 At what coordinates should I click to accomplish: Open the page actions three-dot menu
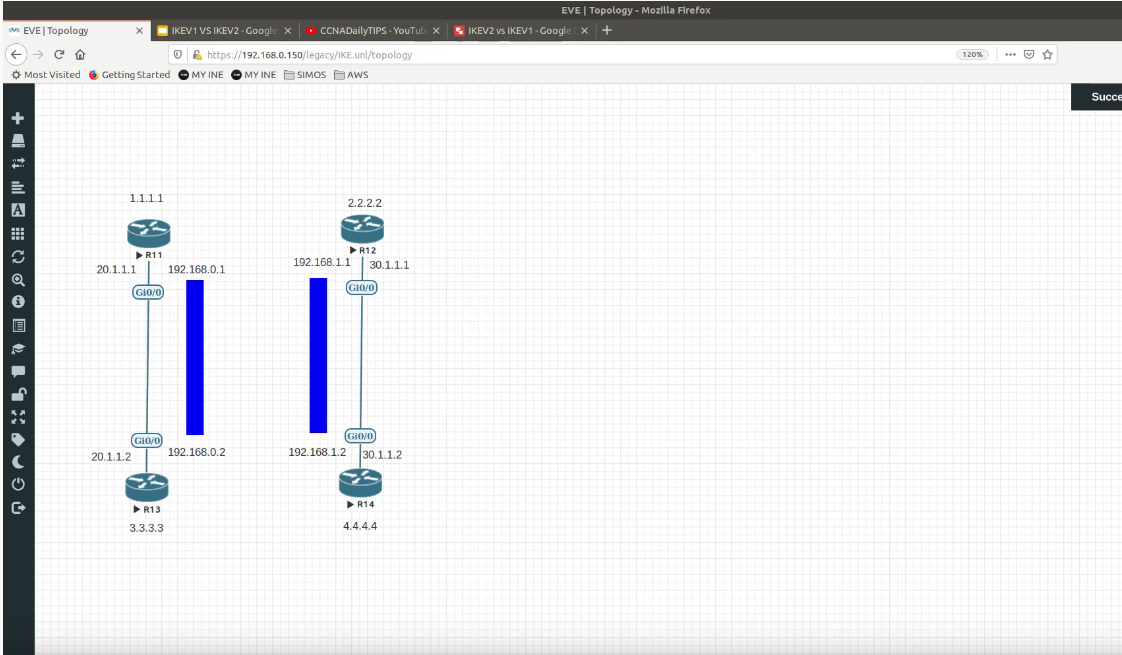1010,54
